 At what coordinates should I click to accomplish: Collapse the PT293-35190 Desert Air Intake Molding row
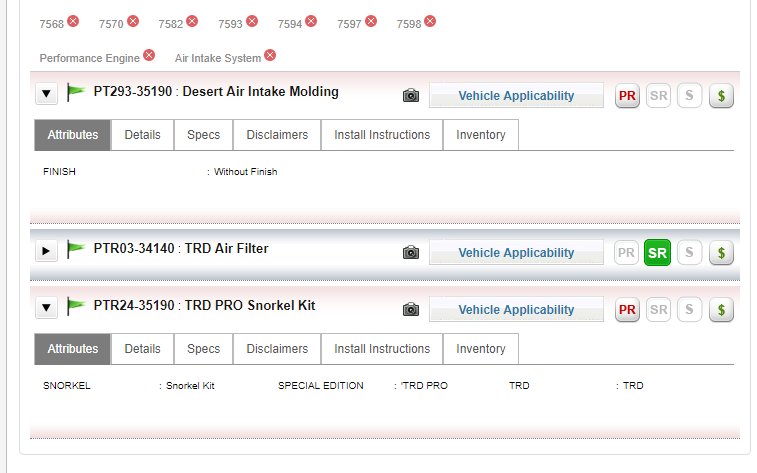(46, 94)
